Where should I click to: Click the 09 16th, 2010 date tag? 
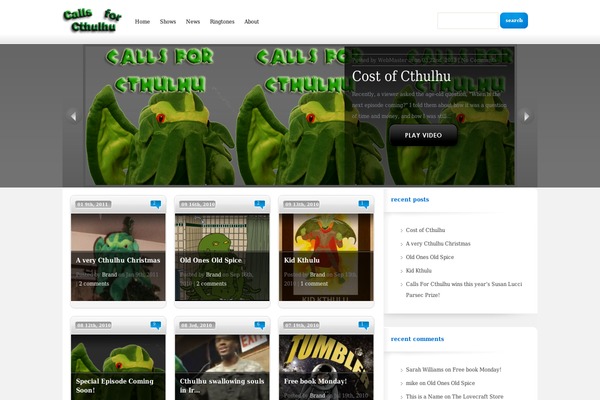click(x=197, y=204)
